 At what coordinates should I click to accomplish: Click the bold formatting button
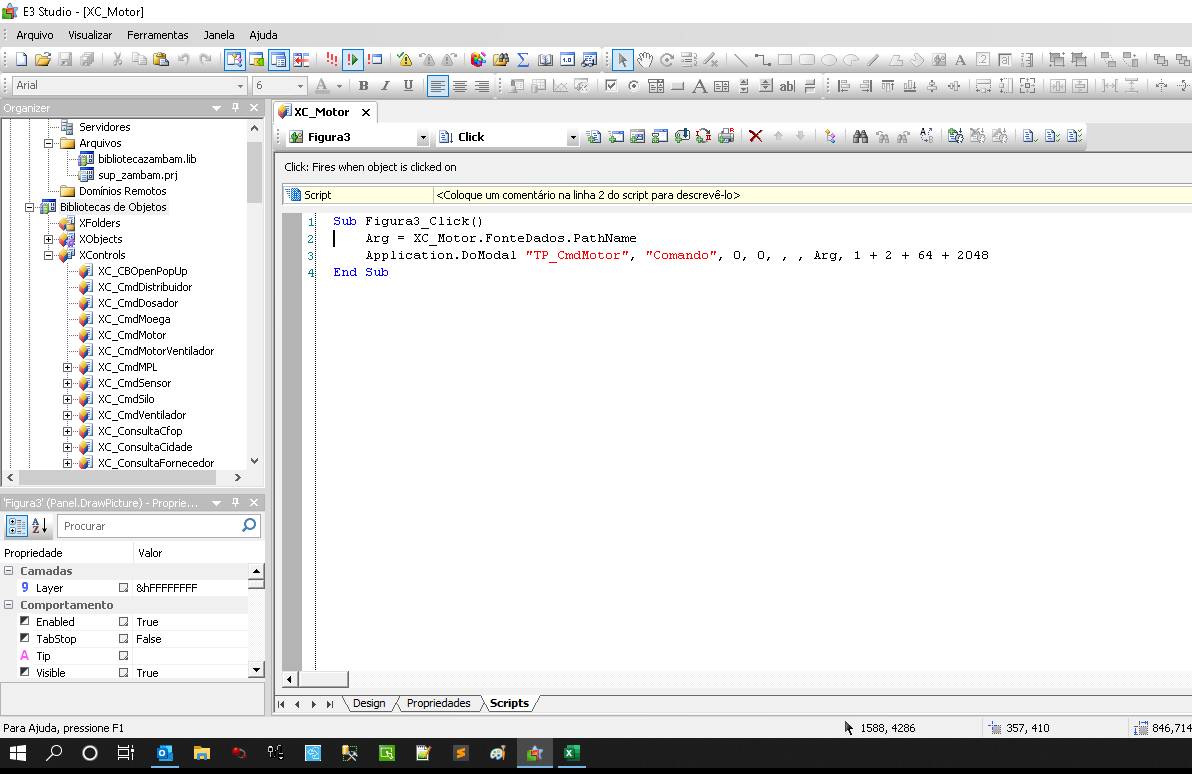[363, 85]
